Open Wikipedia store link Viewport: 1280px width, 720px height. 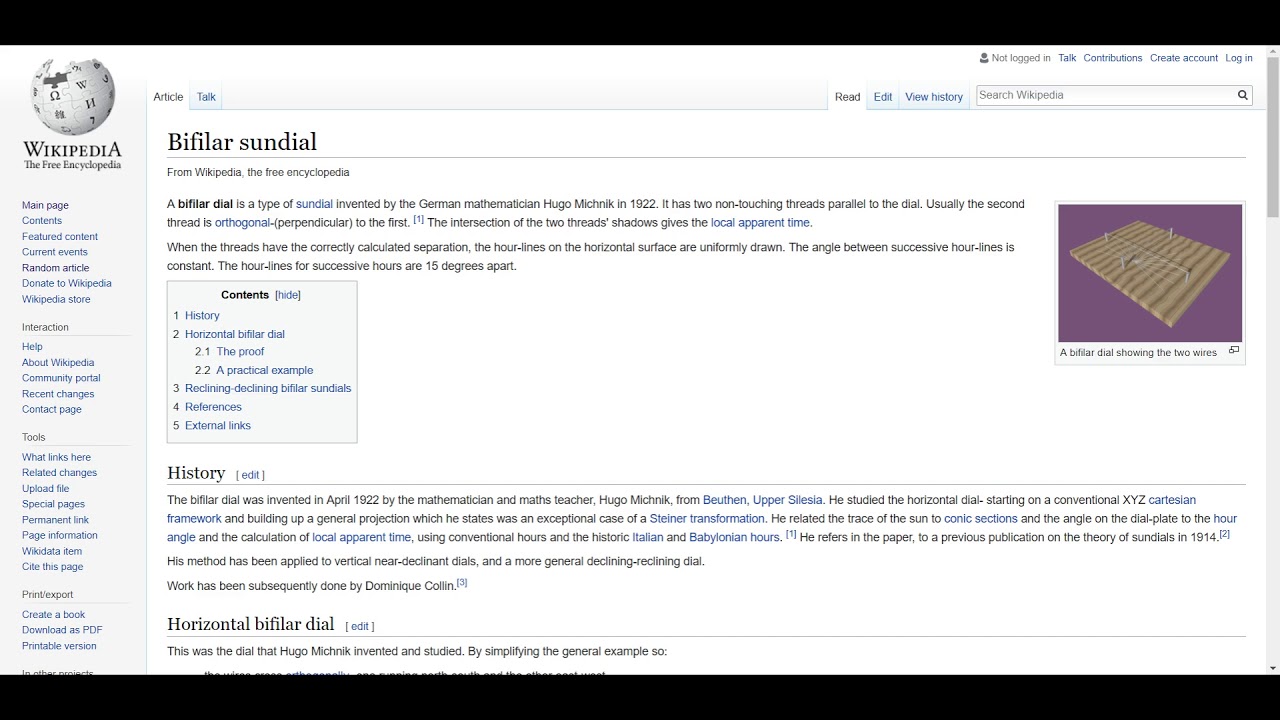pyautogui.click(x=56, y=299)
